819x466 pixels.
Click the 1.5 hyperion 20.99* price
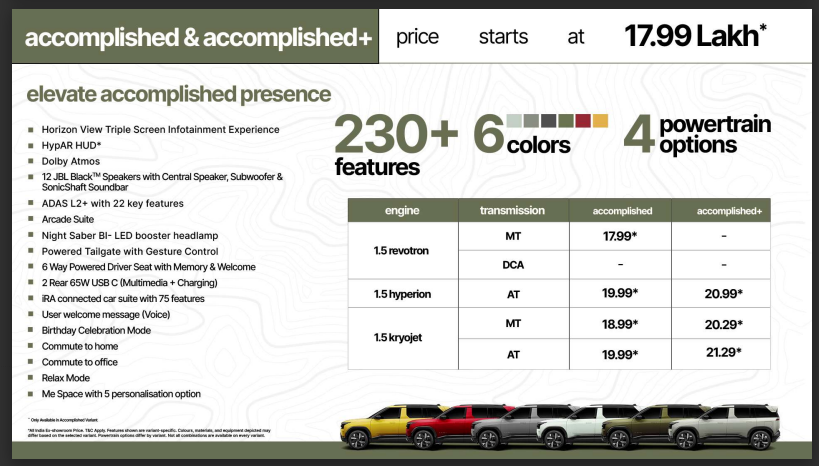(720, 294)
